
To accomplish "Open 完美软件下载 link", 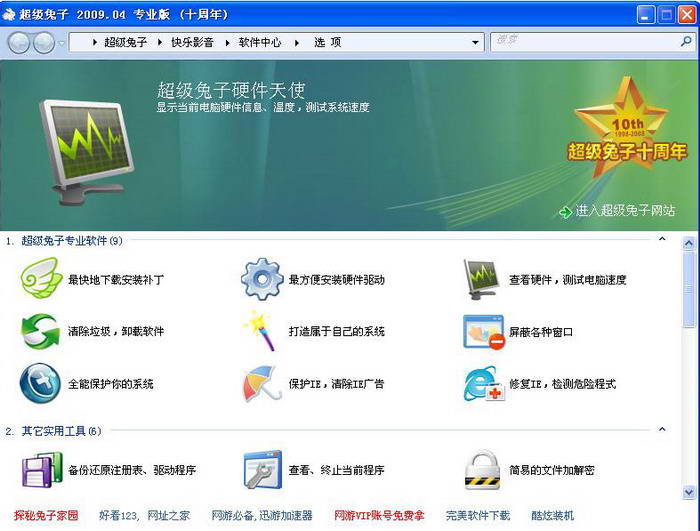I will [478, 515].
